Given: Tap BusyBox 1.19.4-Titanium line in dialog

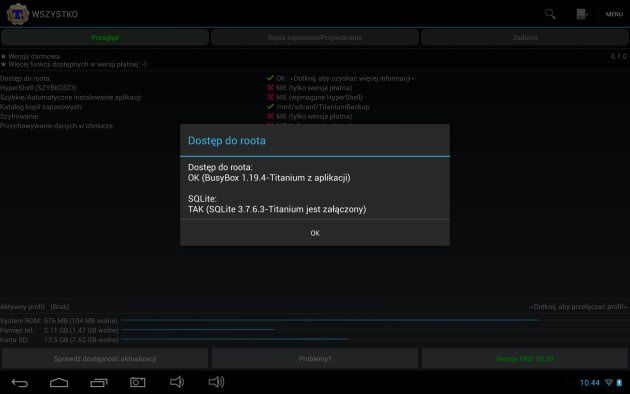Looking at the screenshot, I should point(269,178).
